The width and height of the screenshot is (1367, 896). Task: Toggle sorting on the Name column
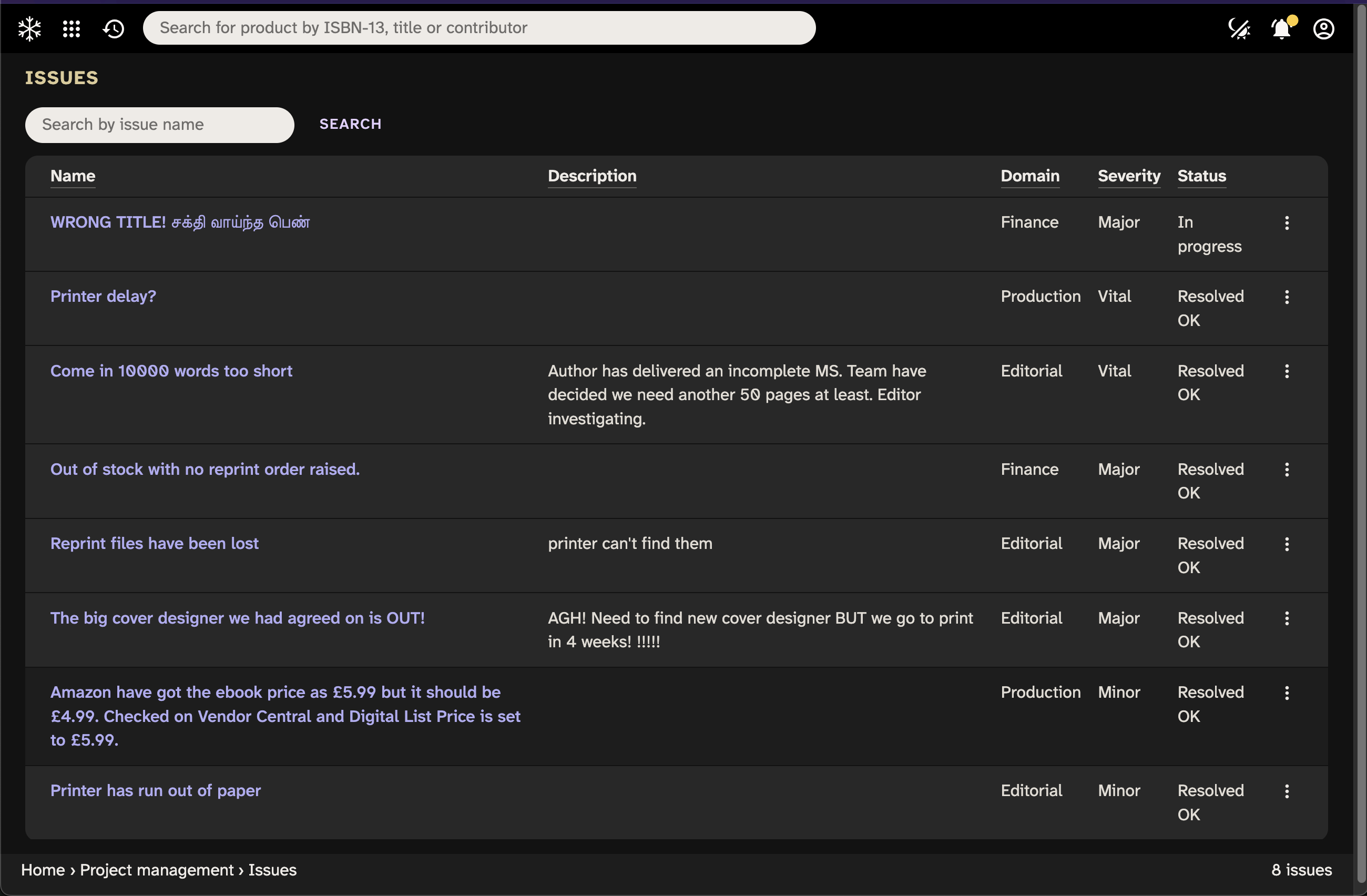pos(73,176)
